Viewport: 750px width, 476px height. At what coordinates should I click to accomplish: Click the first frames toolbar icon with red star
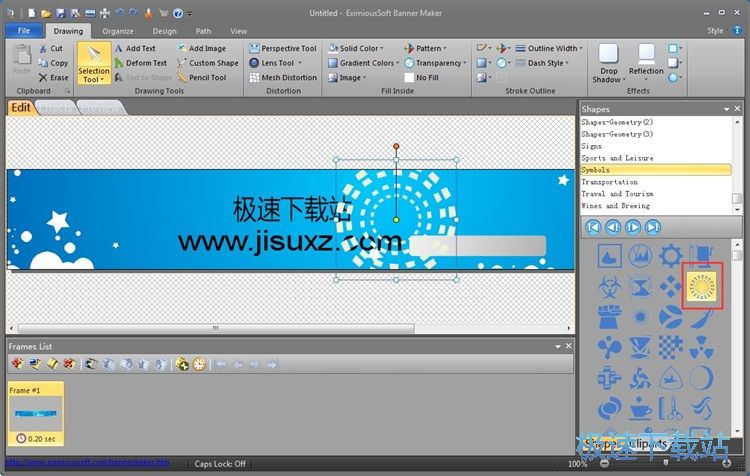(x=17, y=364)
